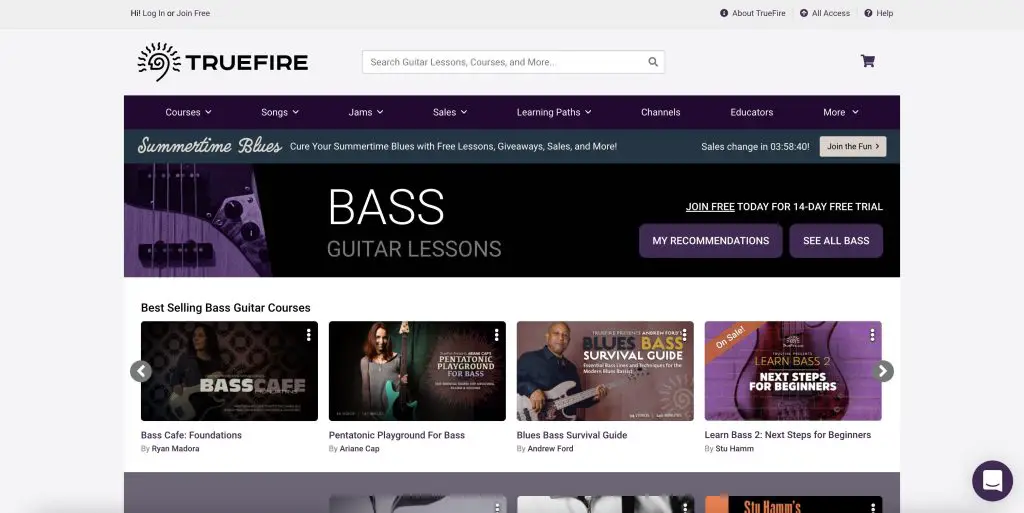Open the shopping cart icon
Screen dimensions: 1024x513
pyautogui.click(x=867, y=61)
